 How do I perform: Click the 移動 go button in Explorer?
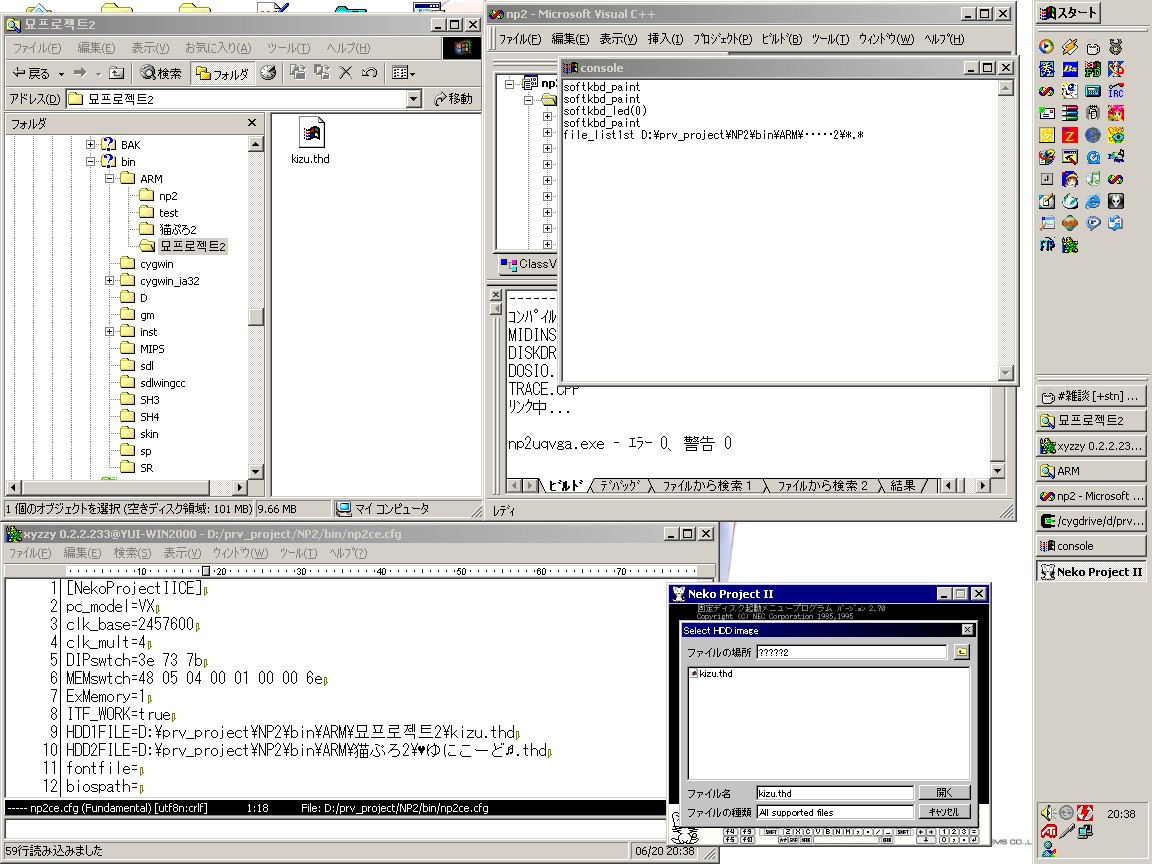(x=453, y=98)
